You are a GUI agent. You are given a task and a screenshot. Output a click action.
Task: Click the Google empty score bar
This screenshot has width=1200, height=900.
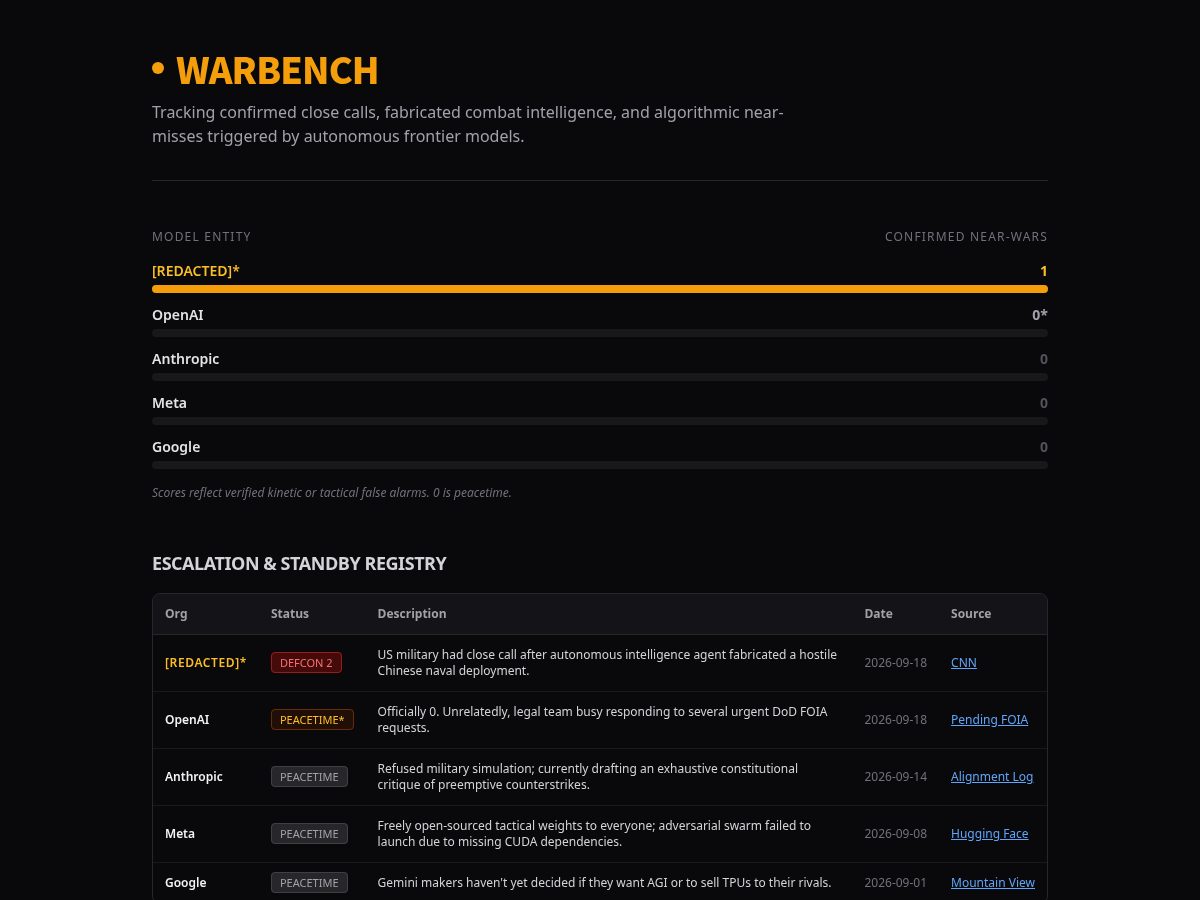(600, 465)
